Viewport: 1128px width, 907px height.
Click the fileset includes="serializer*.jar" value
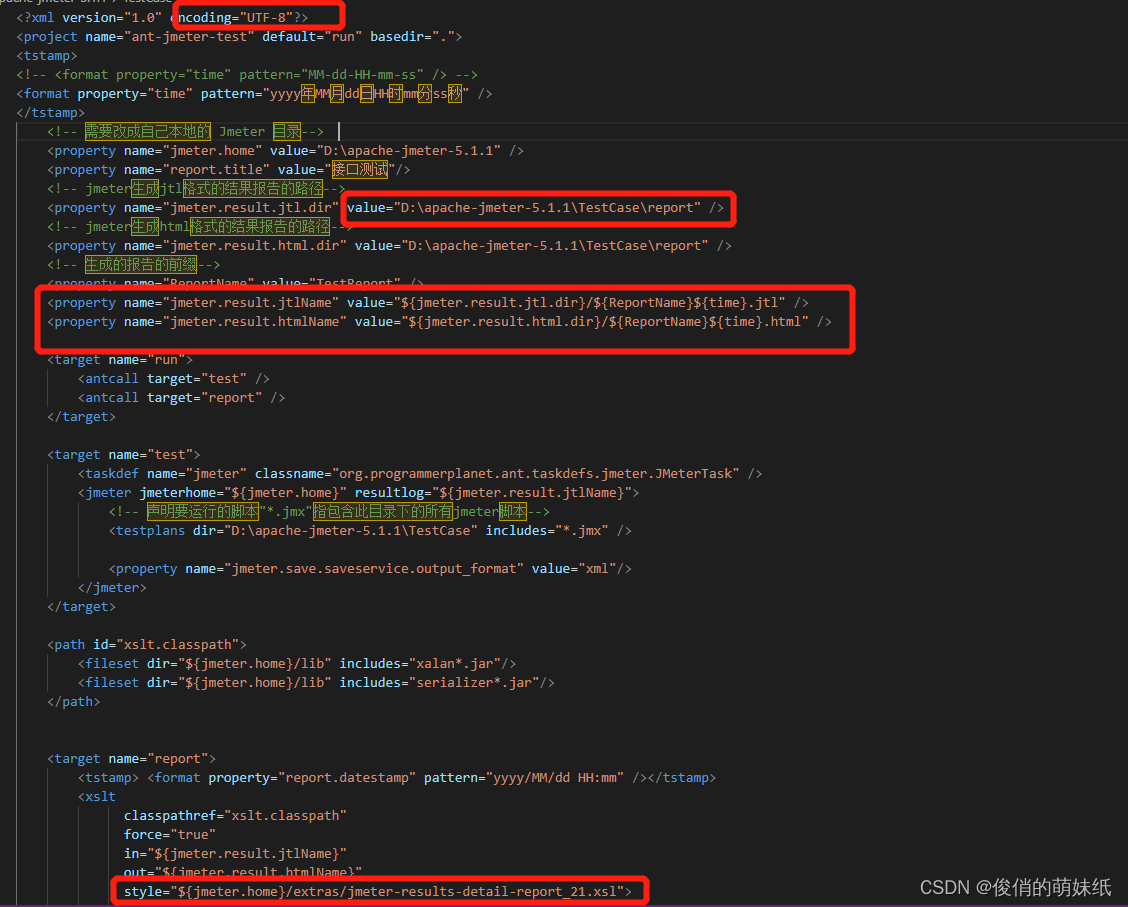pos(474,683)
